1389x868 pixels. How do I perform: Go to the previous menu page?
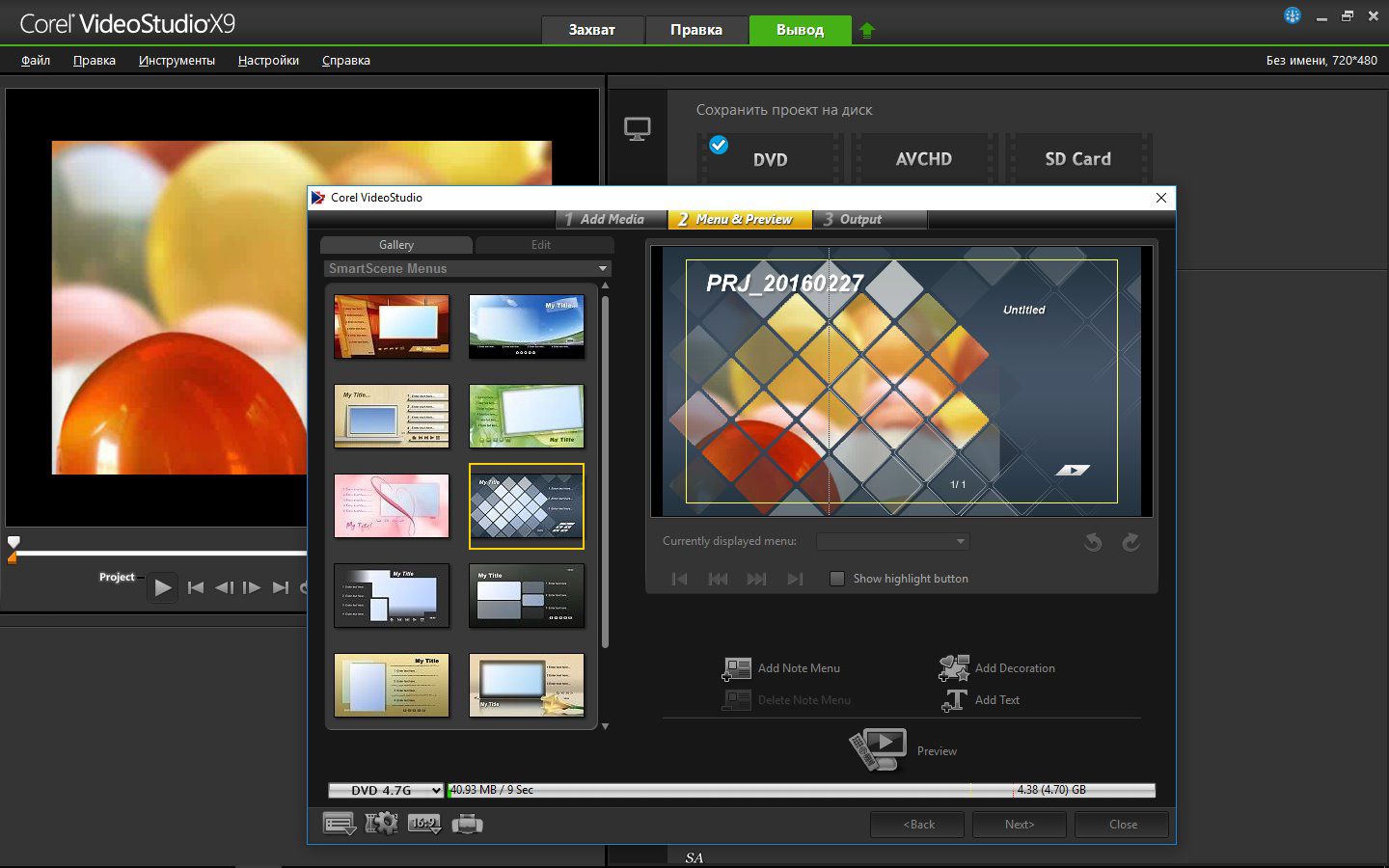coord(718,579)
